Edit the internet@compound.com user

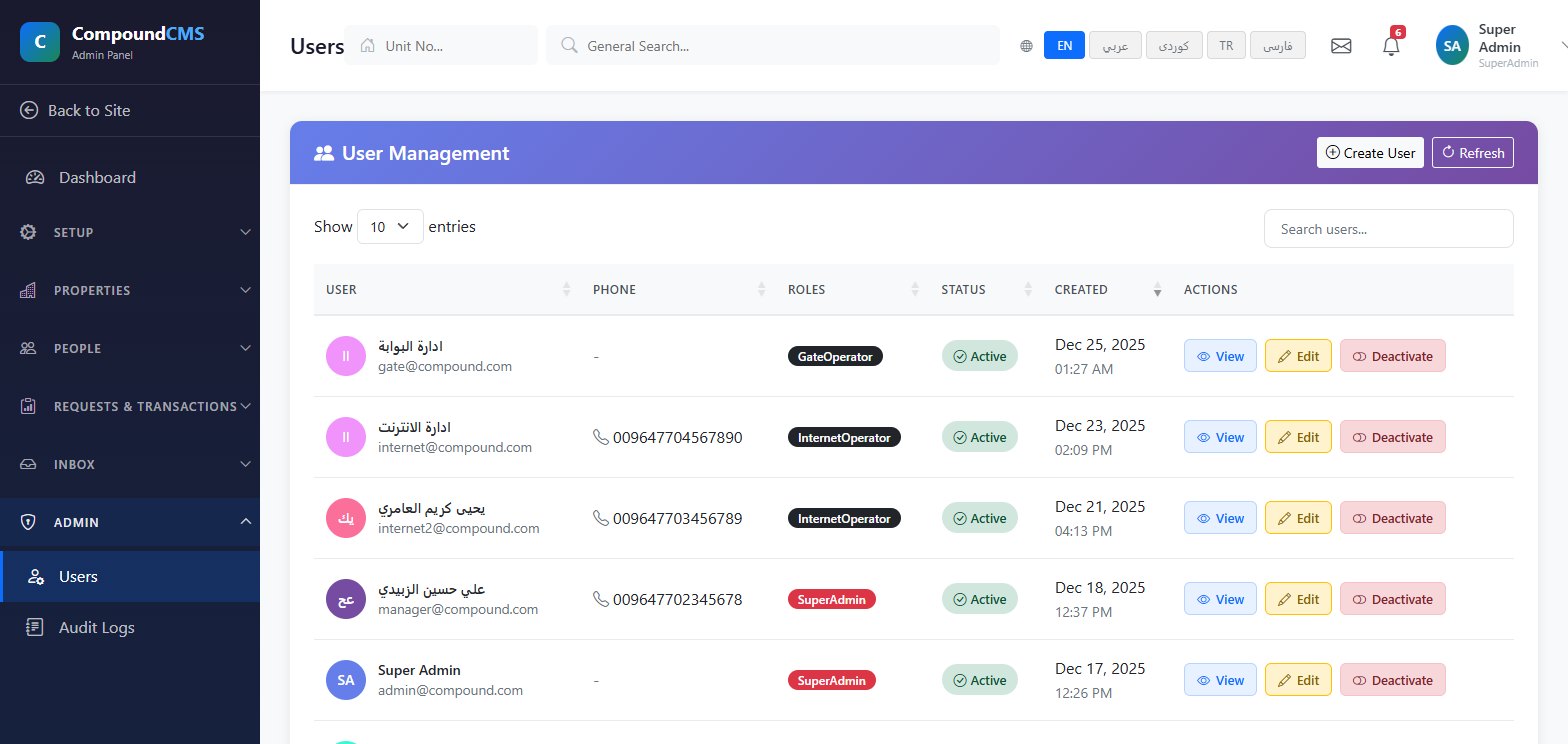click(x=1298, y=437)
